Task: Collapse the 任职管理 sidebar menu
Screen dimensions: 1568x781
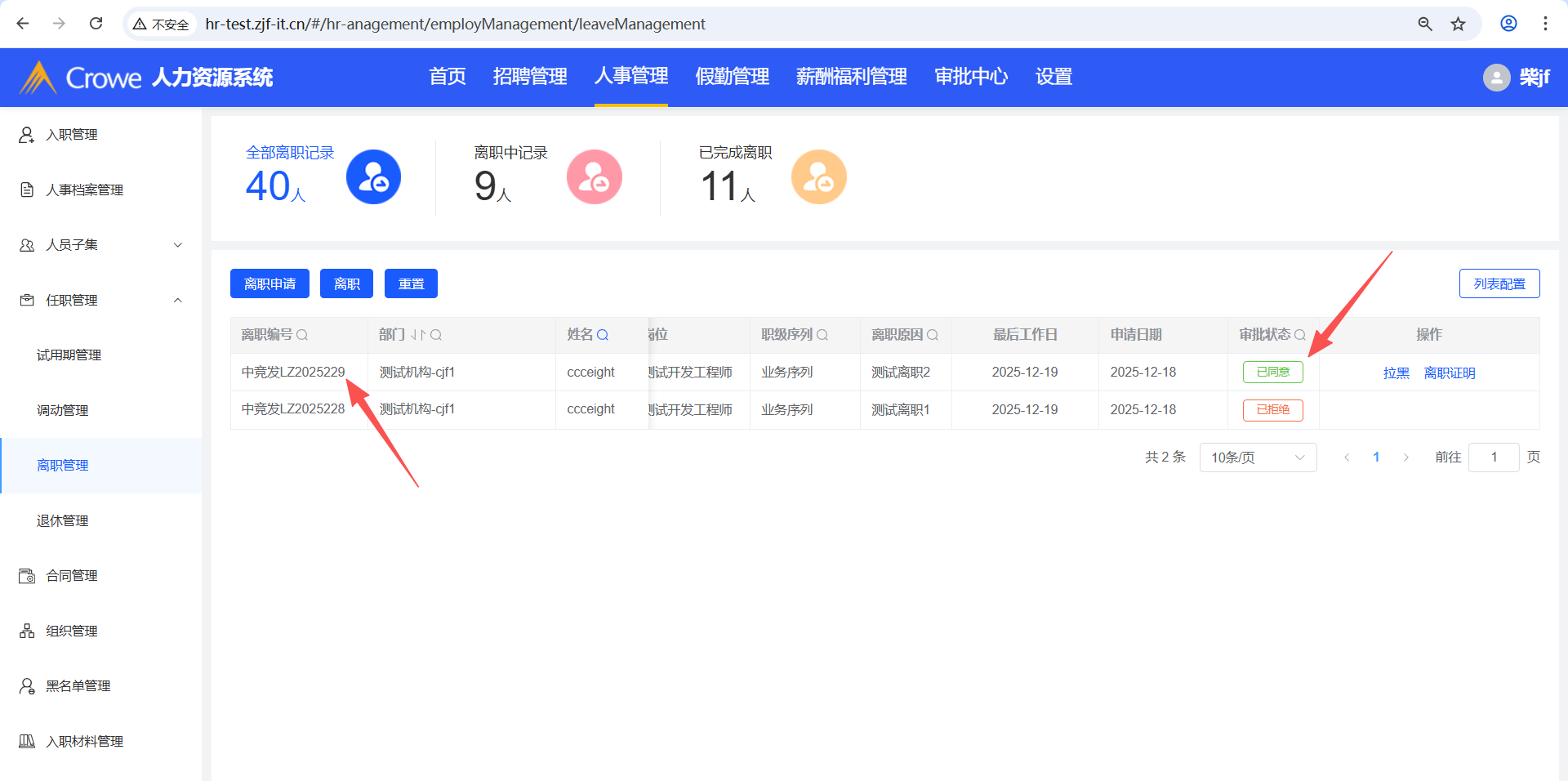Action: (177, 301)
